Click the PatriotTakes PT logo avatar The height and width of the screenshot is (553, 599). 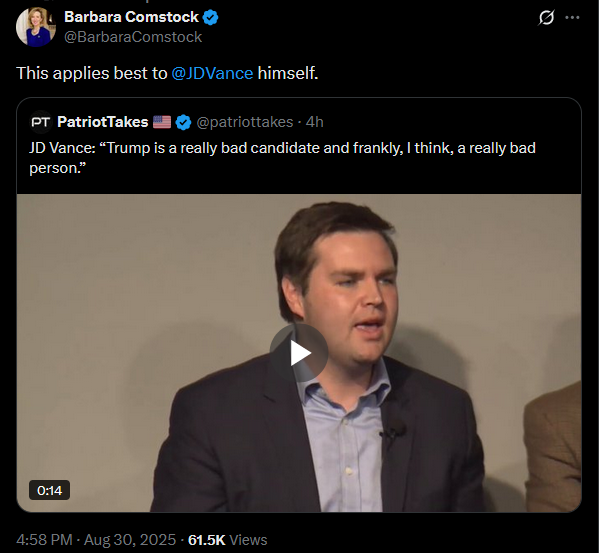coord(40,122)
